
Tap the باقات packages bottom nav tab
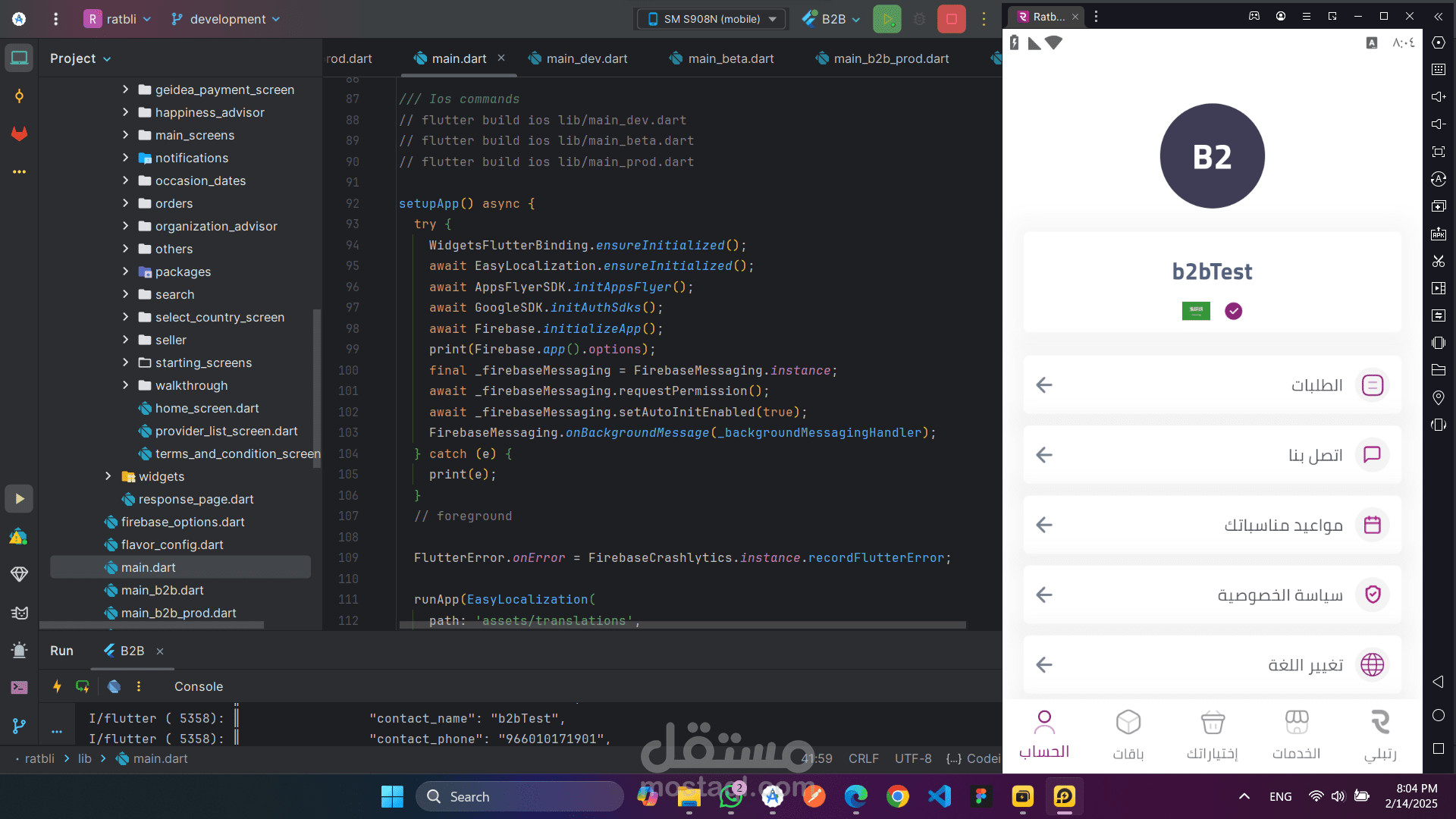[x=1128, y=733]
